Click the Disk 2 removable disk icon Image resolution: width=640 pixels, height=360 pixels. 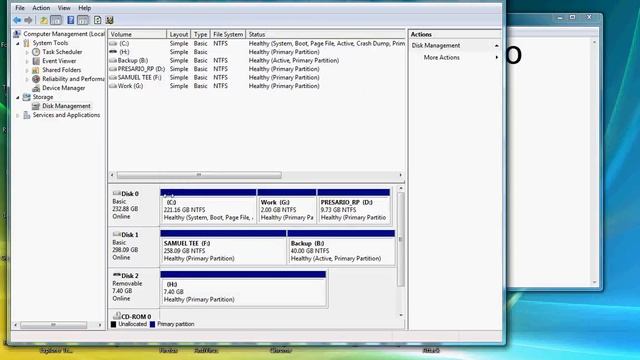116,275
